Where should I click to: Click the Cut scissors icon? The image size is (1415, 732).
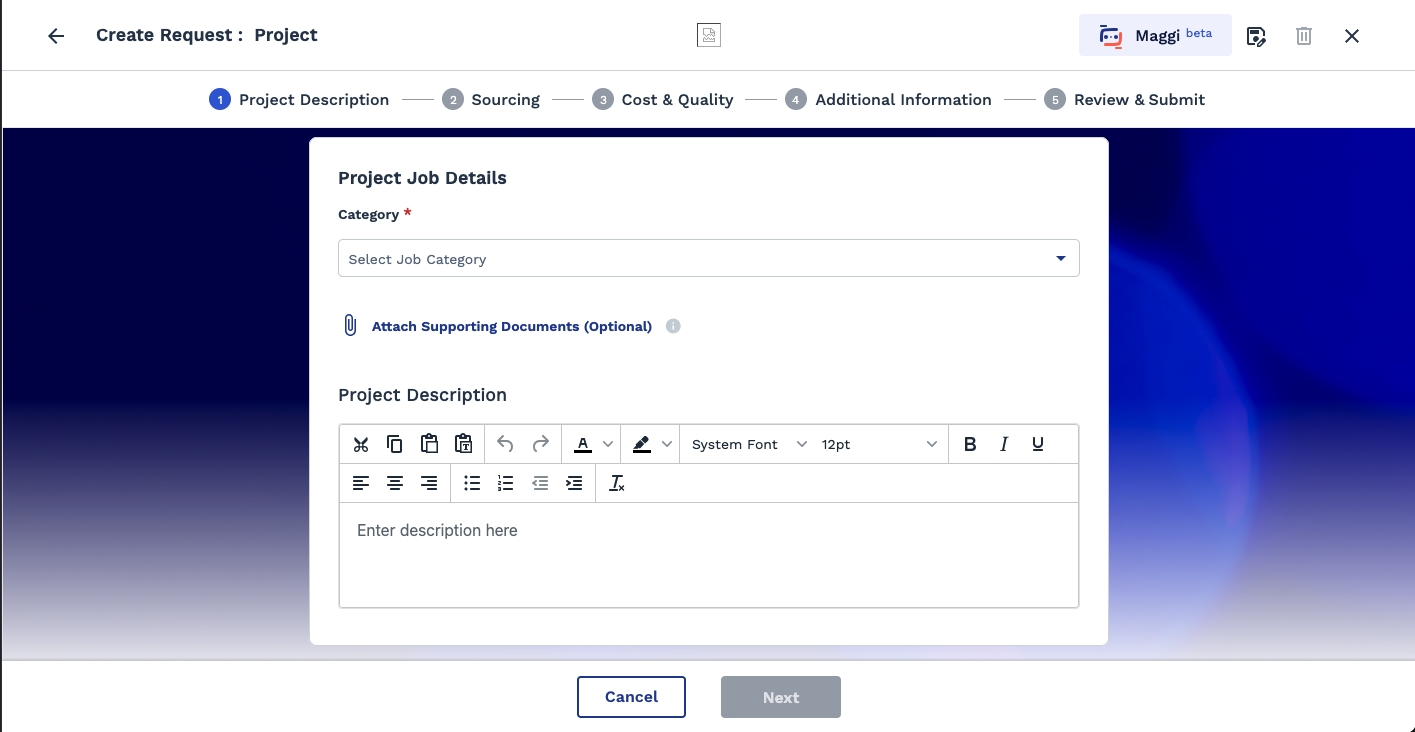[x=361, y=444]
